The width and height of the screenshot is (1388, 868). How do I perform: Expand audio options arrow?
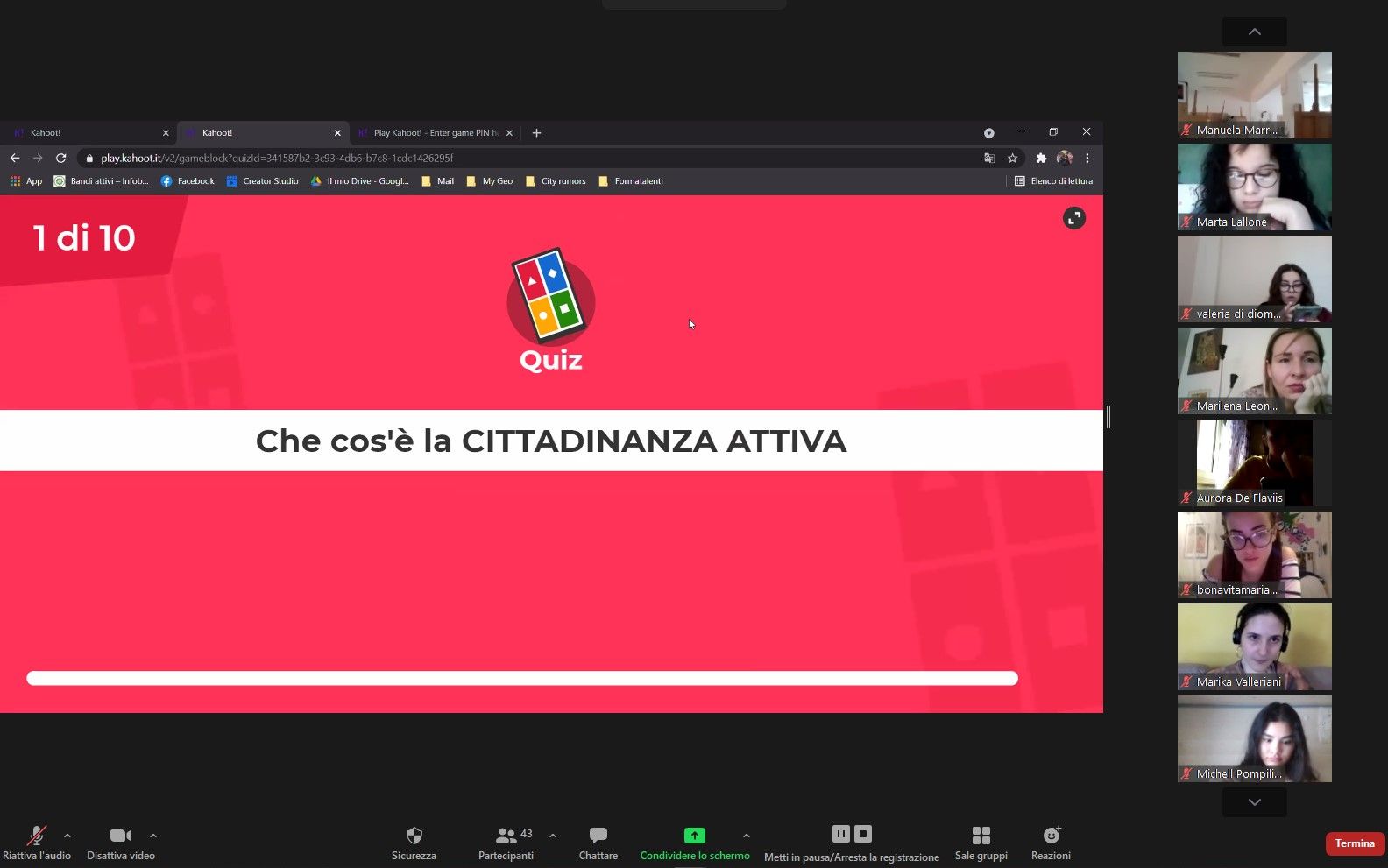pos(67,836)
